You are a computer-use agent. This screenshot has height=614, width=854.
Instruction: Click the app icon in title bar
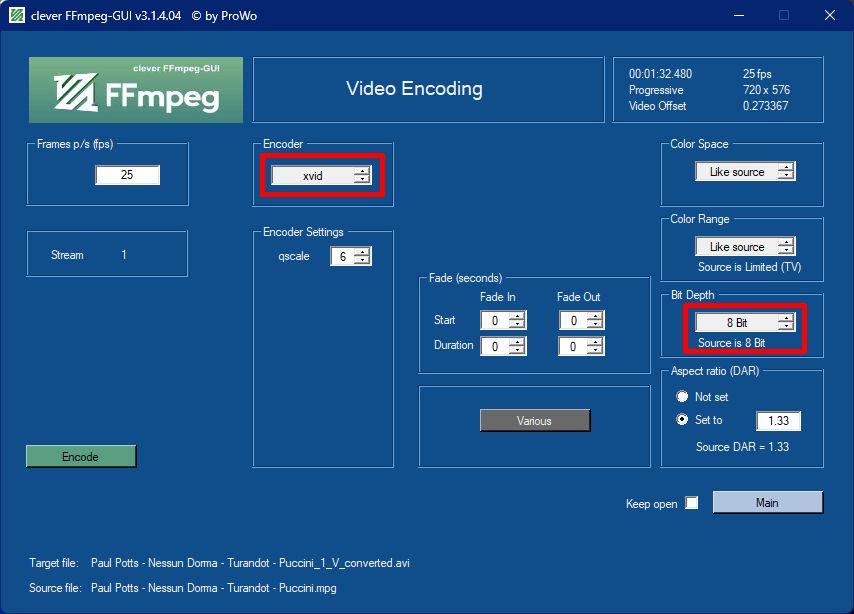coord(17,15)
